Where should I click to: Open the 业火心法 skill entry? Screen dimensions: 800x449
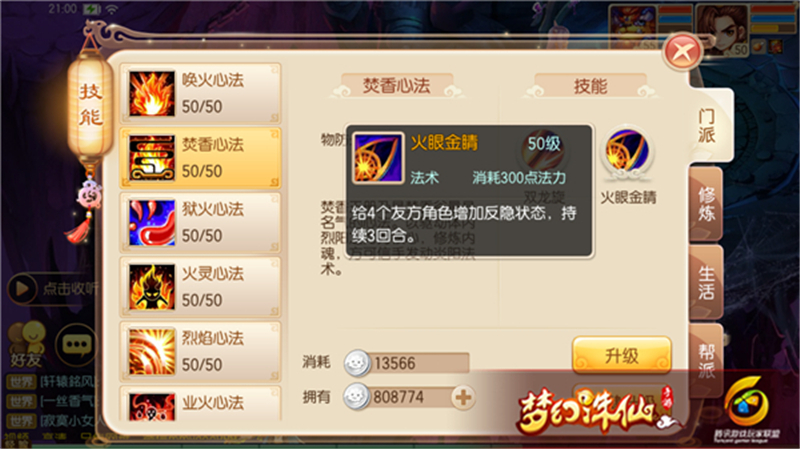tap(201, 404)
